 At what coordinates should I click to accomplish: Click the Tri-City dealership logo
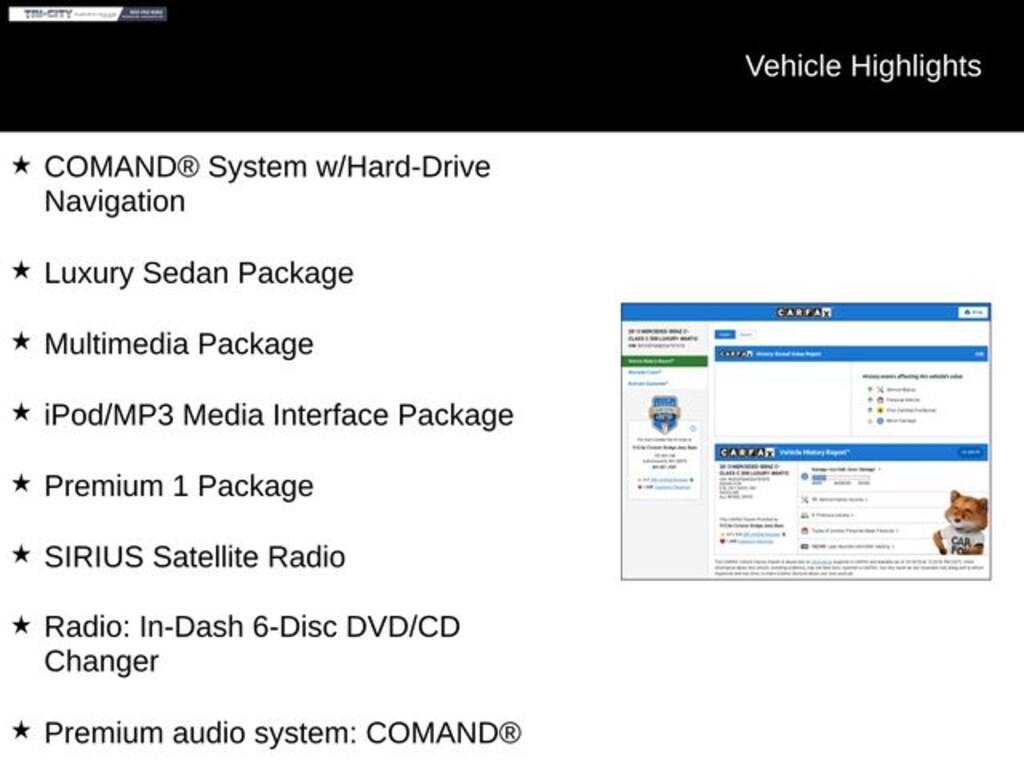[x=88, y=14]
